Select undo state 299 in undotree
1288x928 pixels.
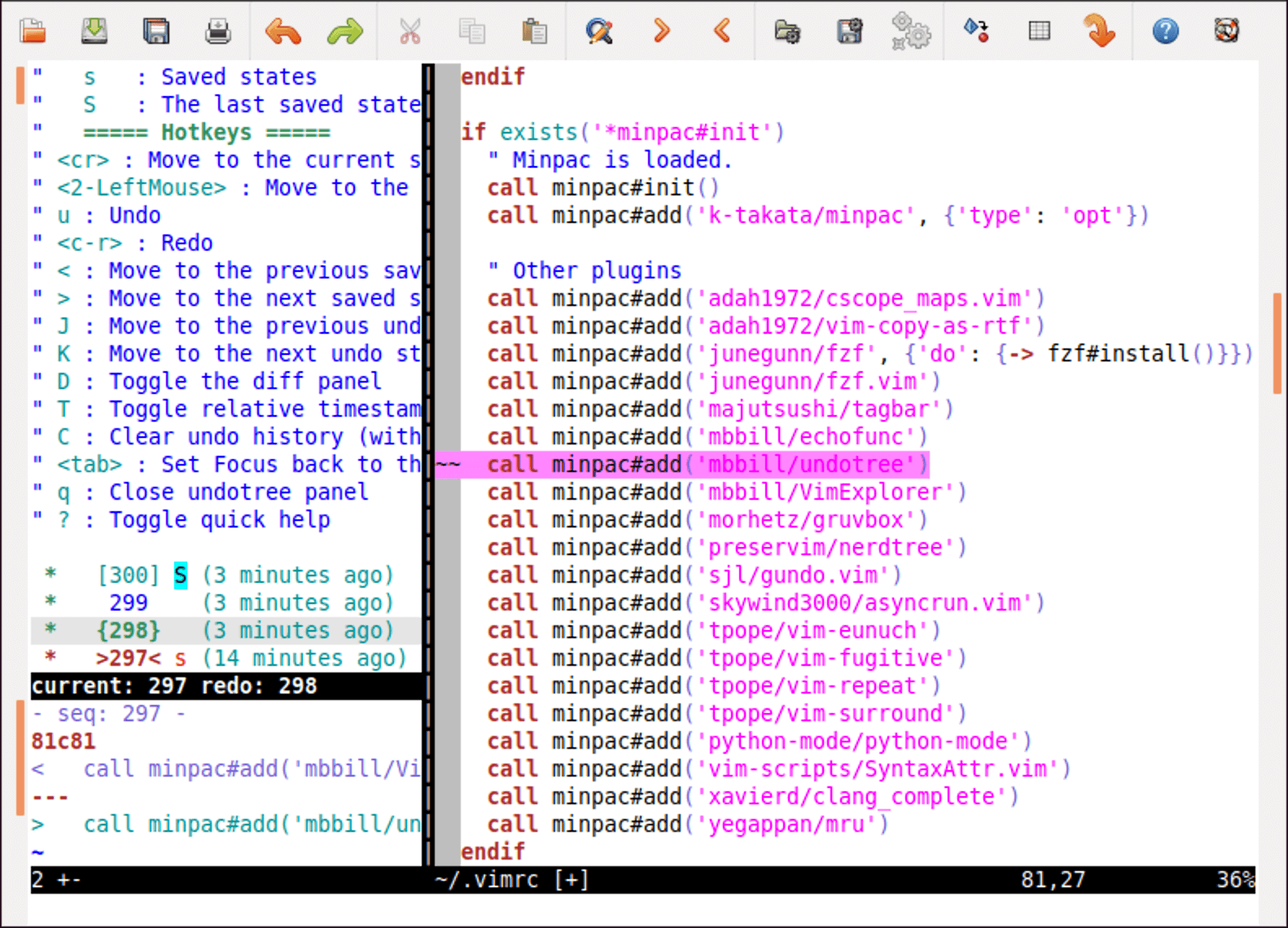pos(129,603)
